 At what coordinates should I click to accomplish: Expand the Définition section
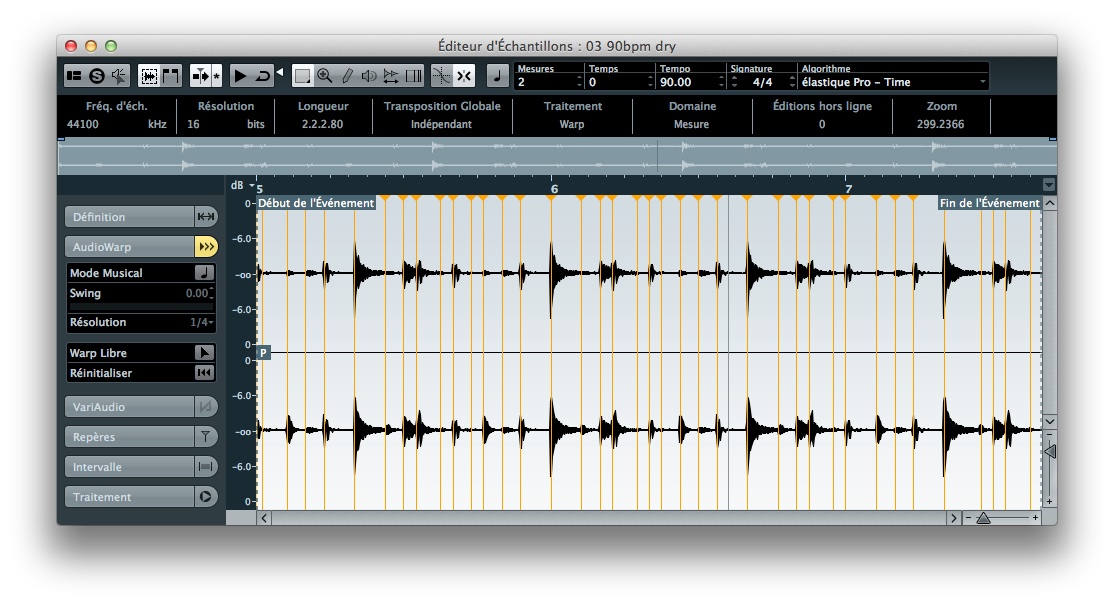click(x=129, y=217)
